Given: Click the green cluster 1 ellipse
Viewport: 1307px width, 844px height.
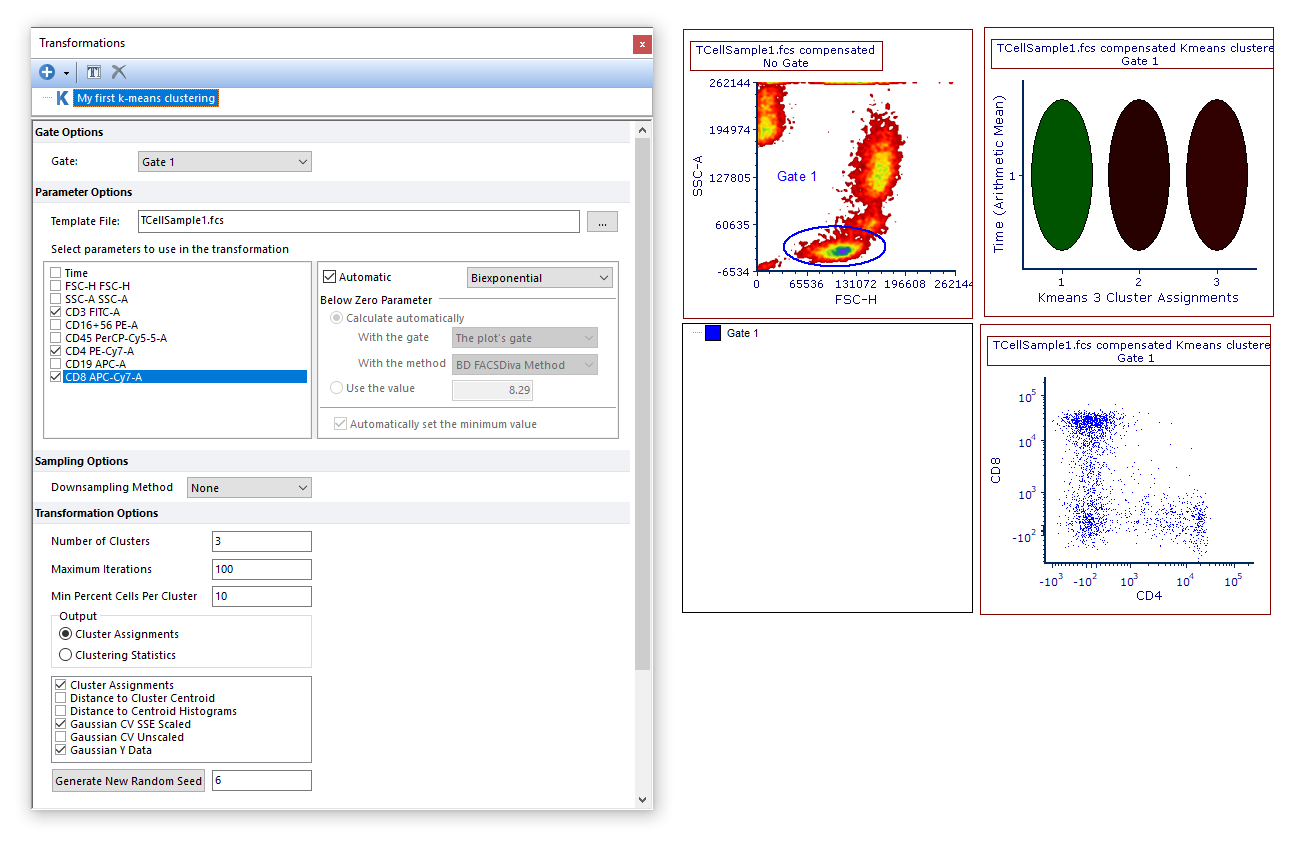Looking at the screenshot, I should coord(1062,175).
